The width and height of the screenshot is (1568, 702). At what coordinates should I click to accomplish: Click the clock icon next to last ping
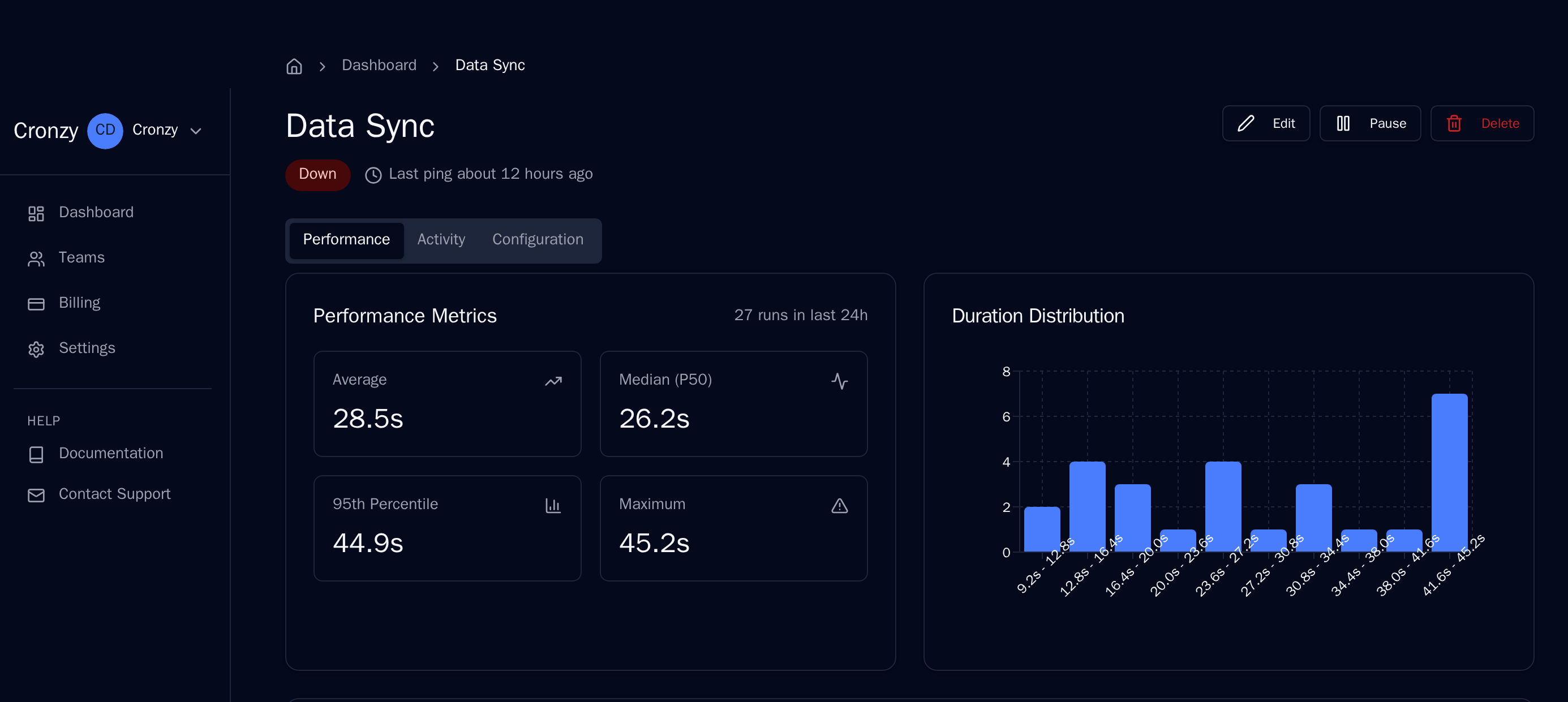(x=373, y=175)
